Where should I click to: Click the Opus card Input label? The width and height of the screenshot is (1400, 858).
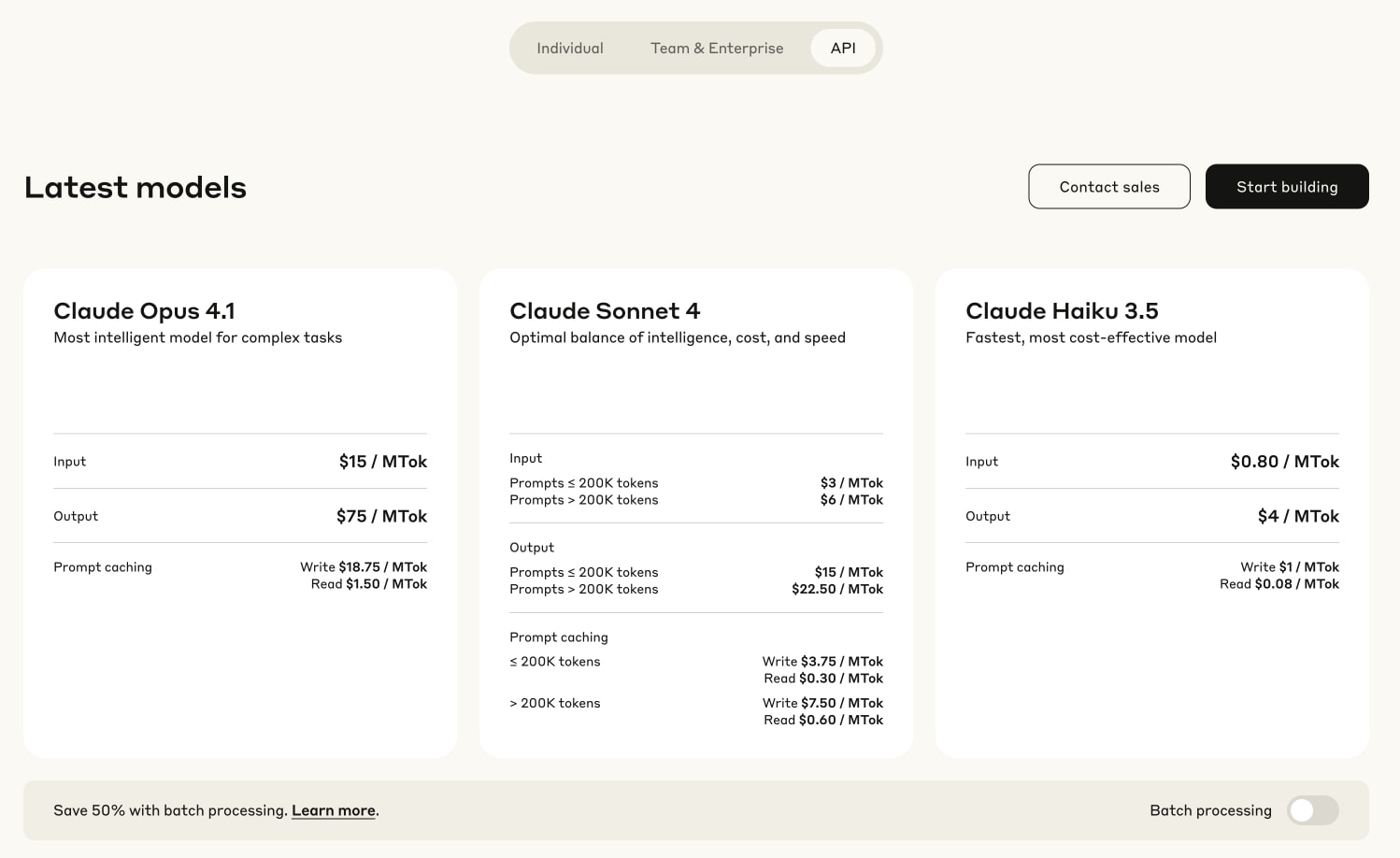pos(69,462)
